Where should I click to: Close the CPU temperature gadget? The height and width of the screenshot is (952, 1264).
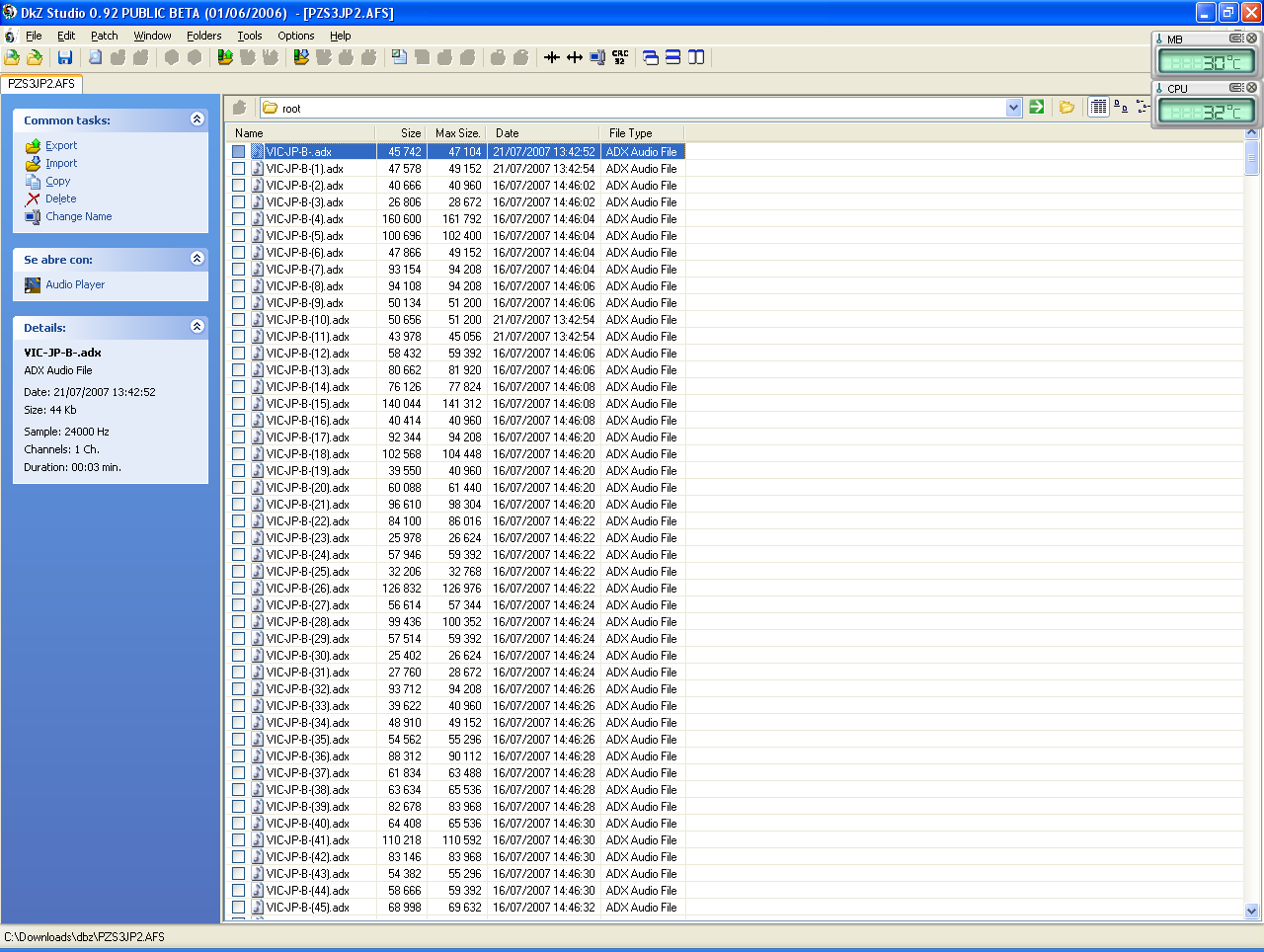1252,87
